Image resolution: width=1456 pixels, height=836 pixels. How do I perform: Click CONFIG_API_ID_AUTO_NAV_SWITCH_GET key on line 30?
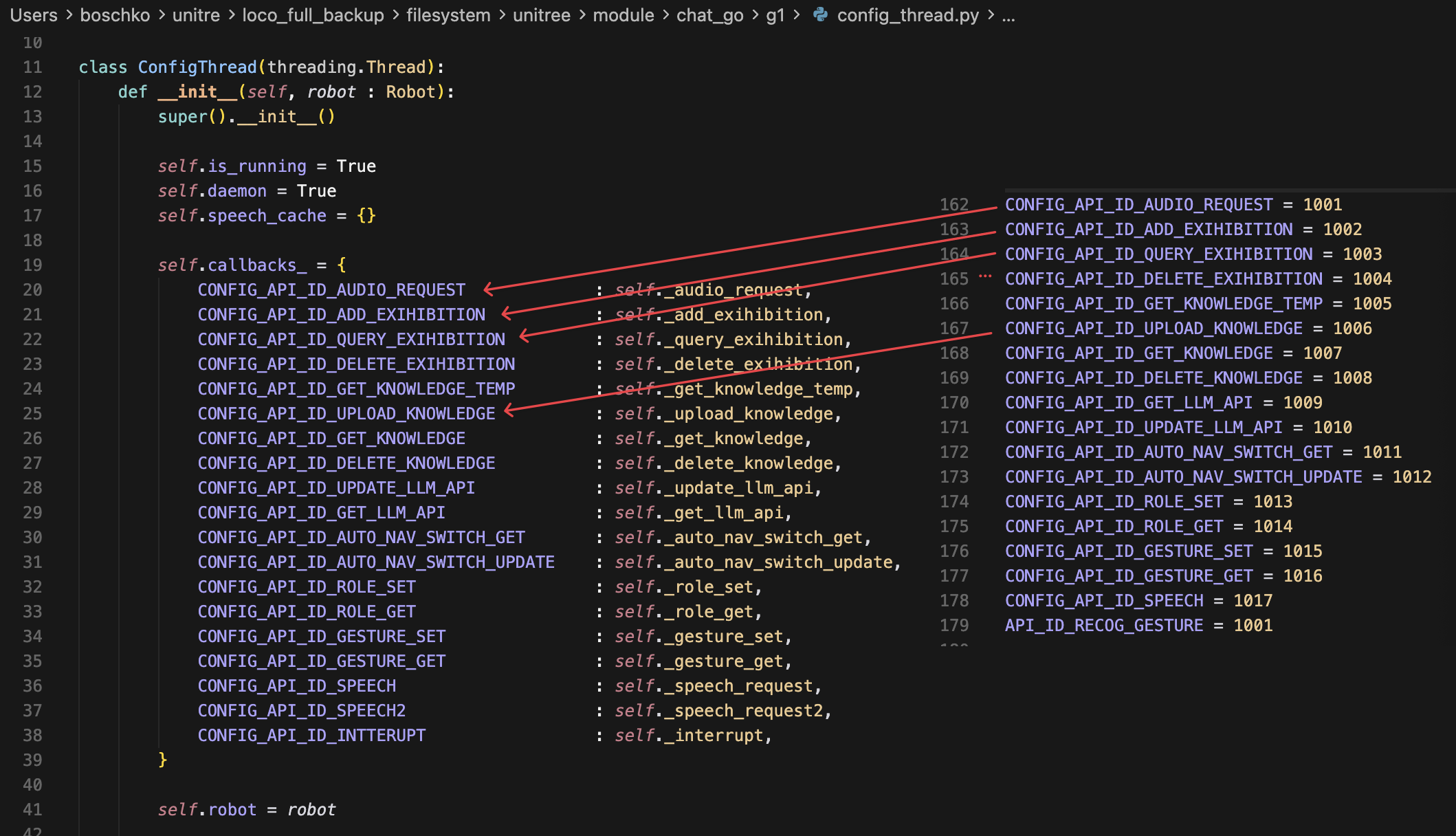click(361, 538)
